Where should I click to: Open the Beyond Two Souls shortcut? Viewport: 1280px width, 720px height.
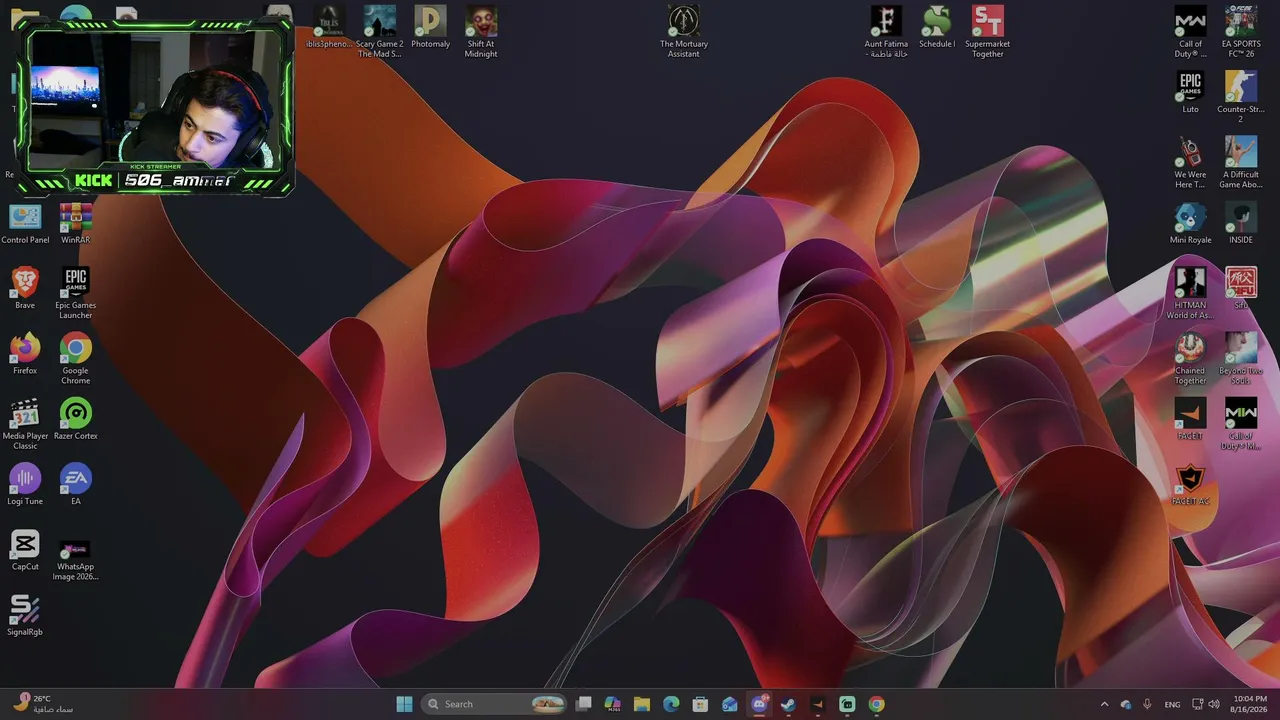point(1241,358)
